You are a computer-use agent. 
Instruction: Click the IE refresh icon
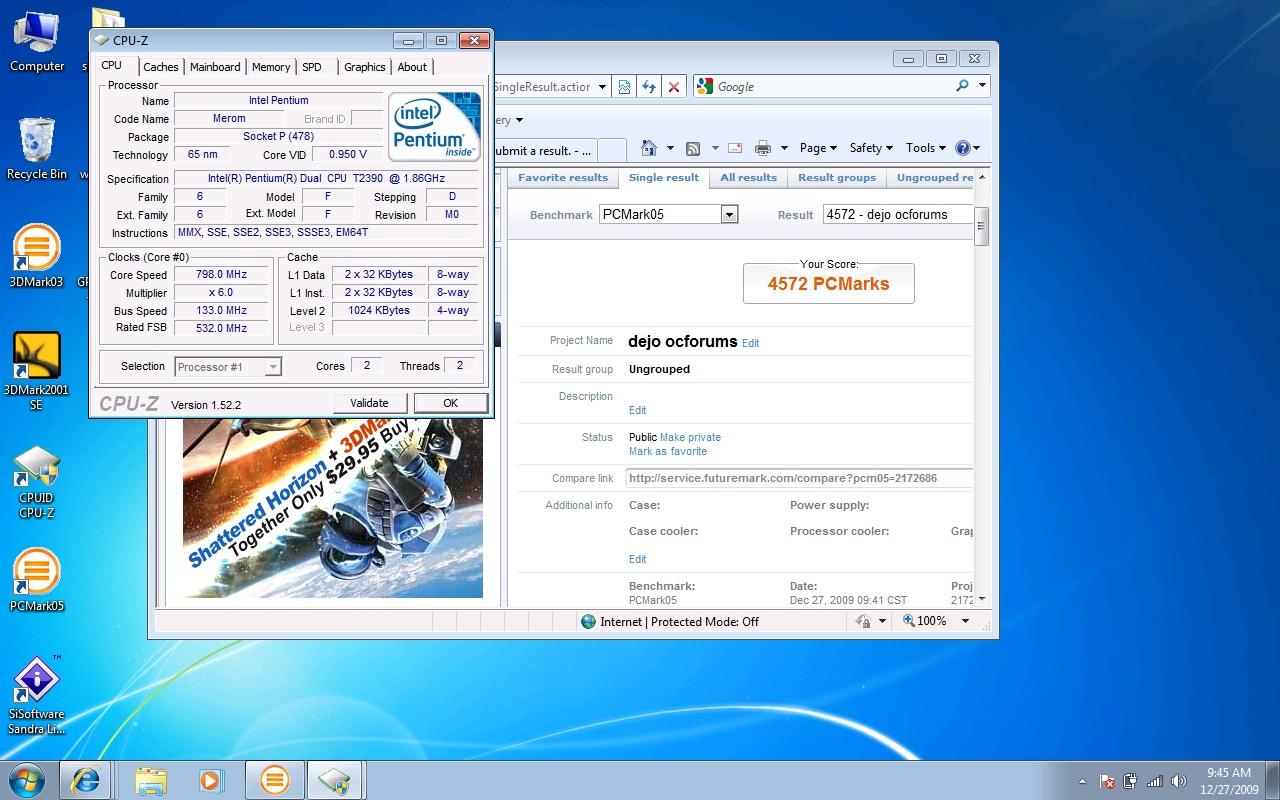click(649, 87)
